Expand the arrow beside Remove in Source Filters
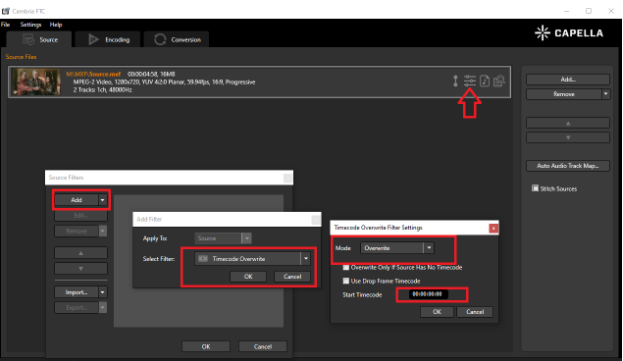Viewport: 623px width, 361px height. tap(103, 231)
